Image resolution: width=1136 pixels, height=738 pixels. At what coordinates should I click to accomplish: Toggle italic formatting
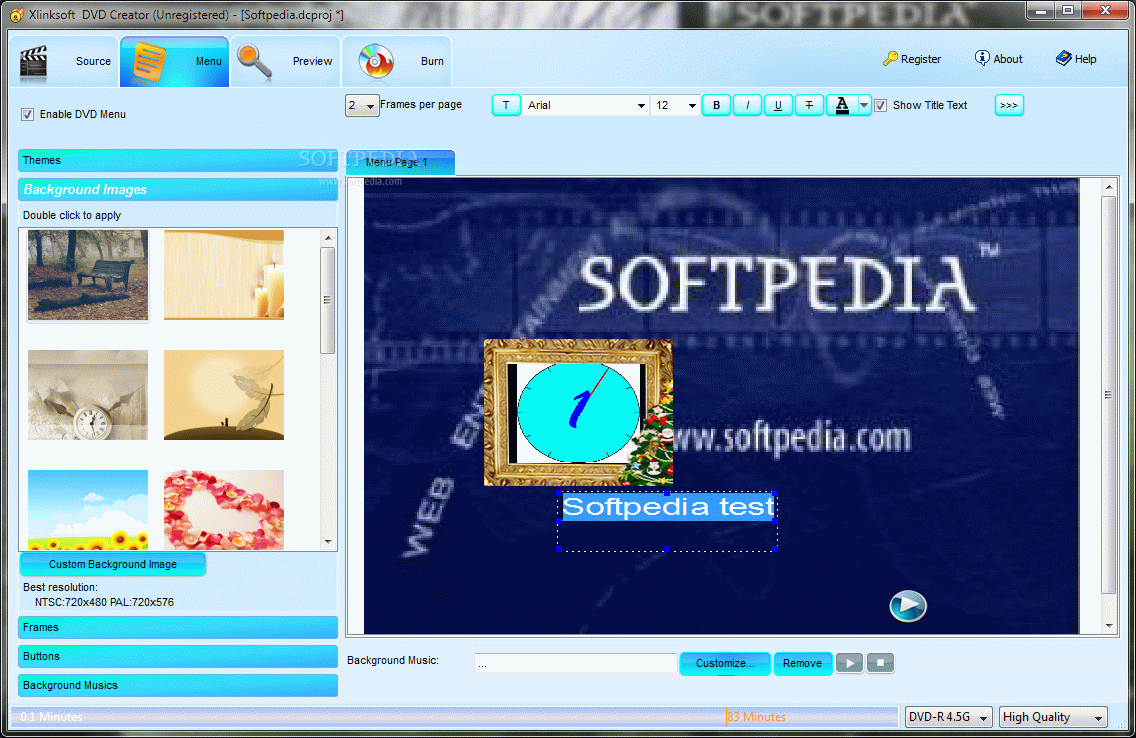coord(747,105)
